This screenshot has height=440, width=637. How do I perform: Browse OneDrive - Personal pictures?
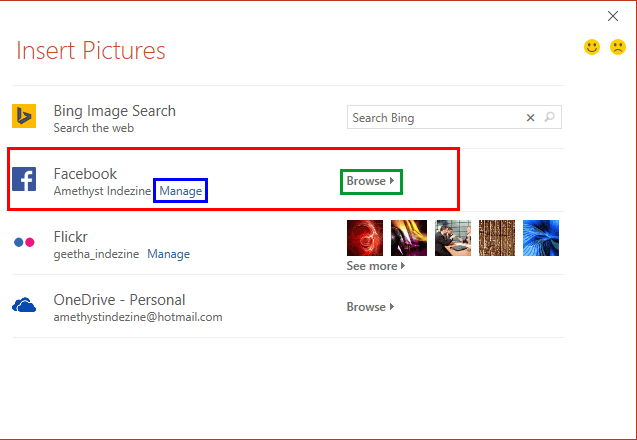click(x=370, y=307)
